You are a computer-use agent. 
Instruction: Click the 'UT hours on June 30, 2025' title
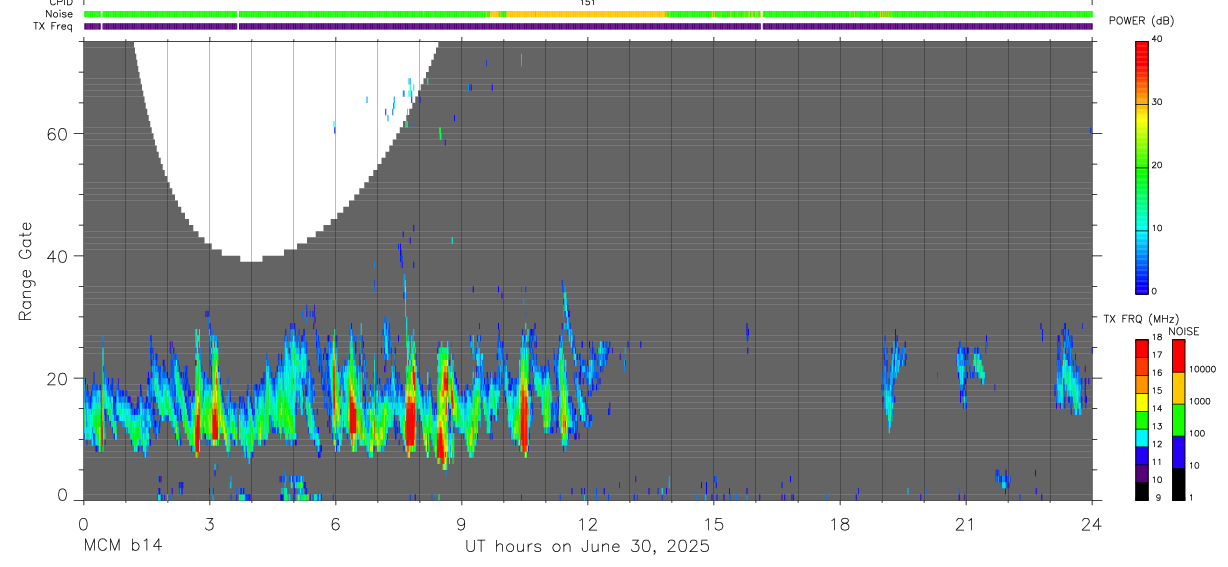587,547
